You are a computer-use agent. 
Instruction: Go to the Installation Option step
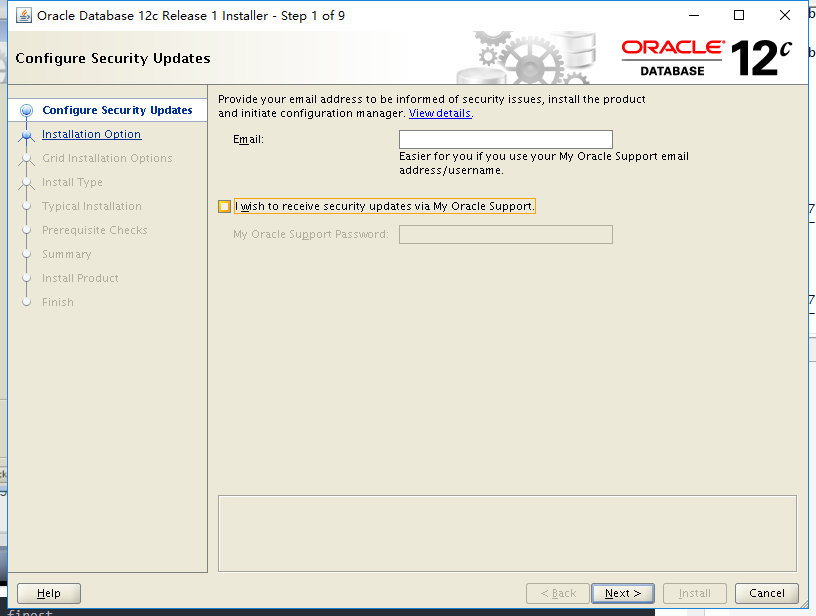[92, 134]
